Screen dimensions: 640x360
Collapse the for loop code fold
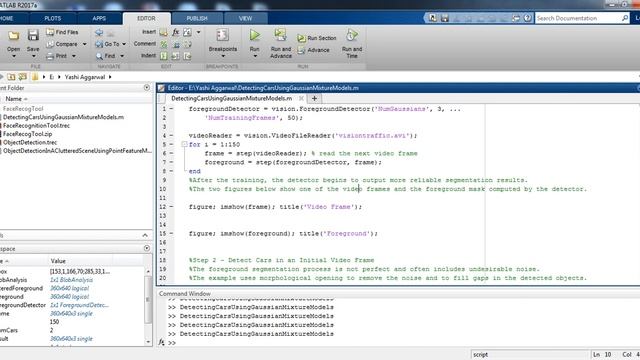point(184,144)
